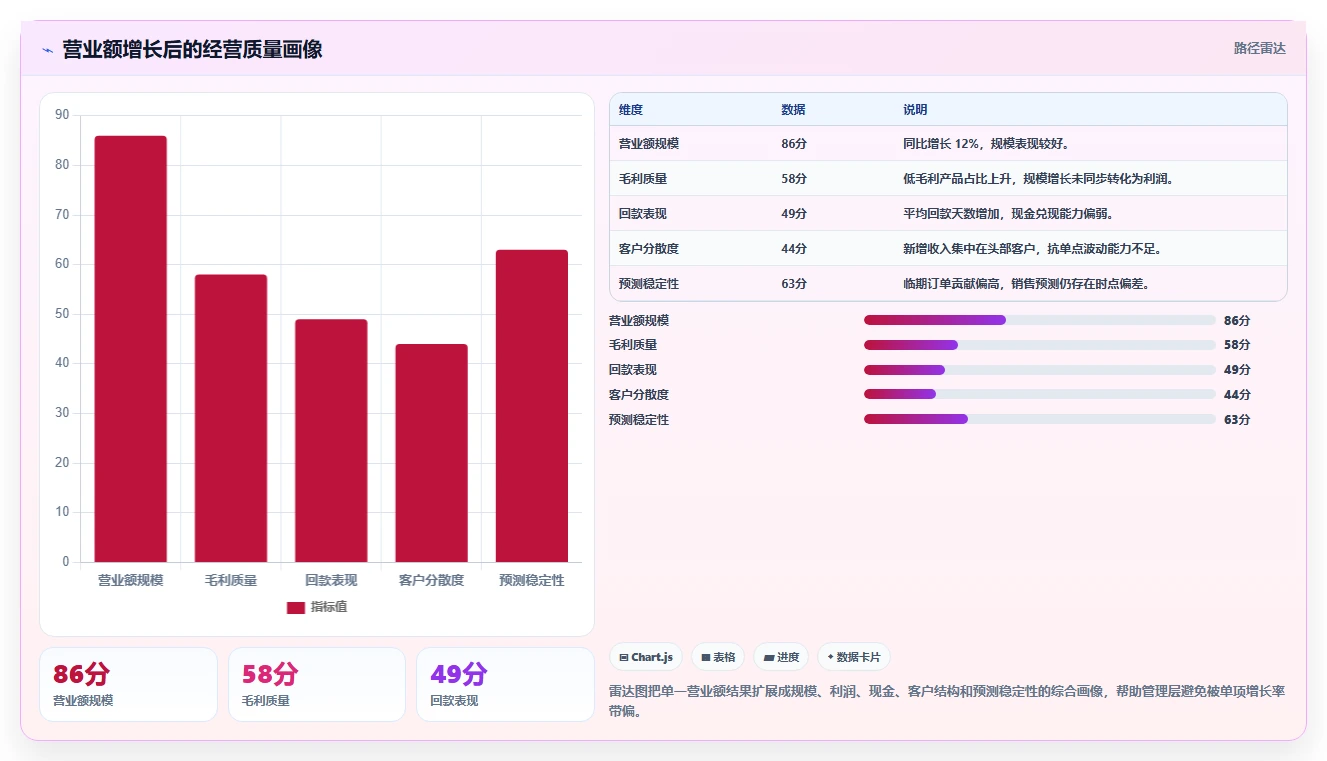Click the 预测稳定性 progress bar
The height and width of the screenshot is (761, 1327).
pos(1040,419)
